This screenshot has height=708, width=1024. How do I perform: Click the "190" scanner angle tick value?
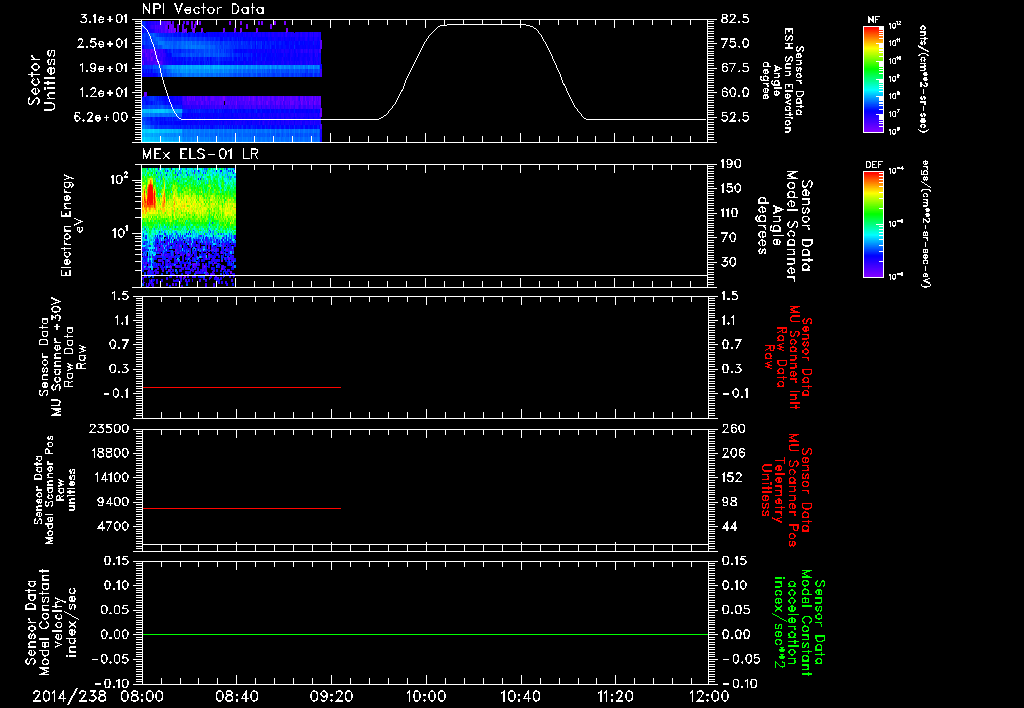[732, 164]
